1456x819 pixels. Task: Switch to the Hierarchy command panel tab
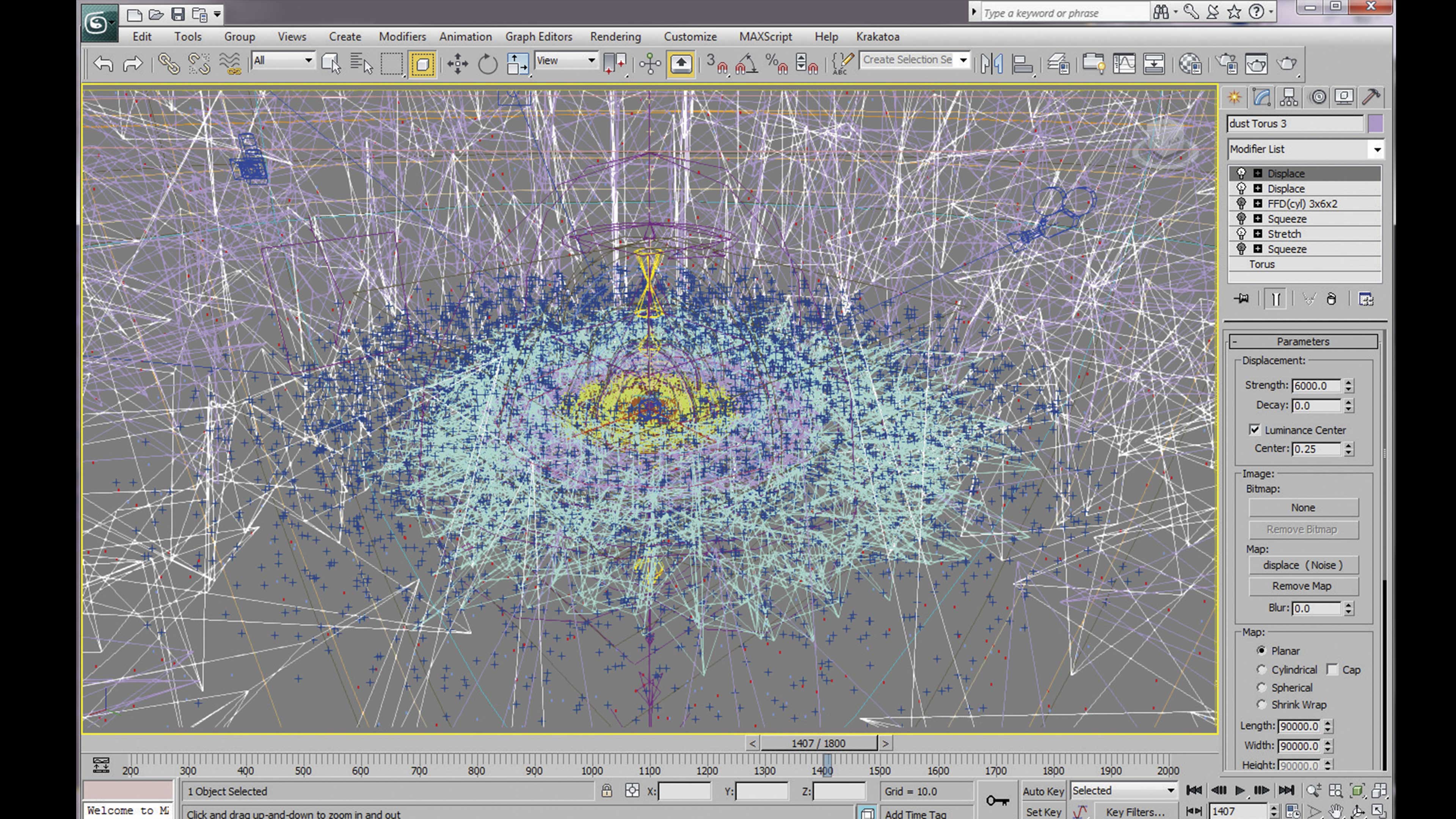(1289, 97)
